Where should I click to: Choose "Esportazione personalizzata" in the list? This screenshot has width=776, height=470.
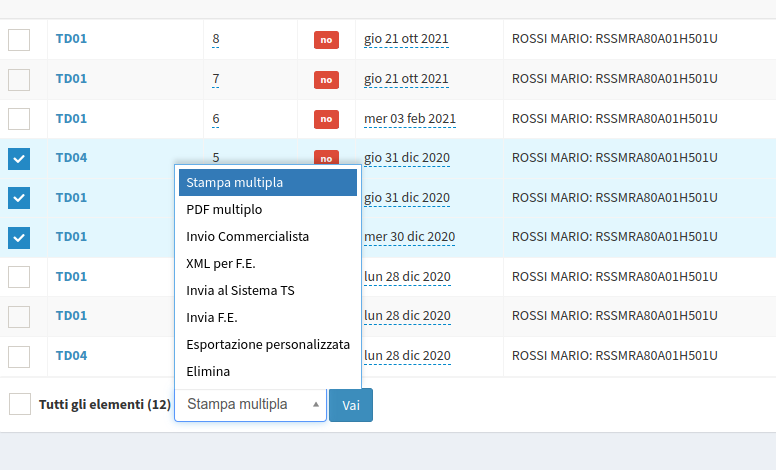(x=267, y=344)
